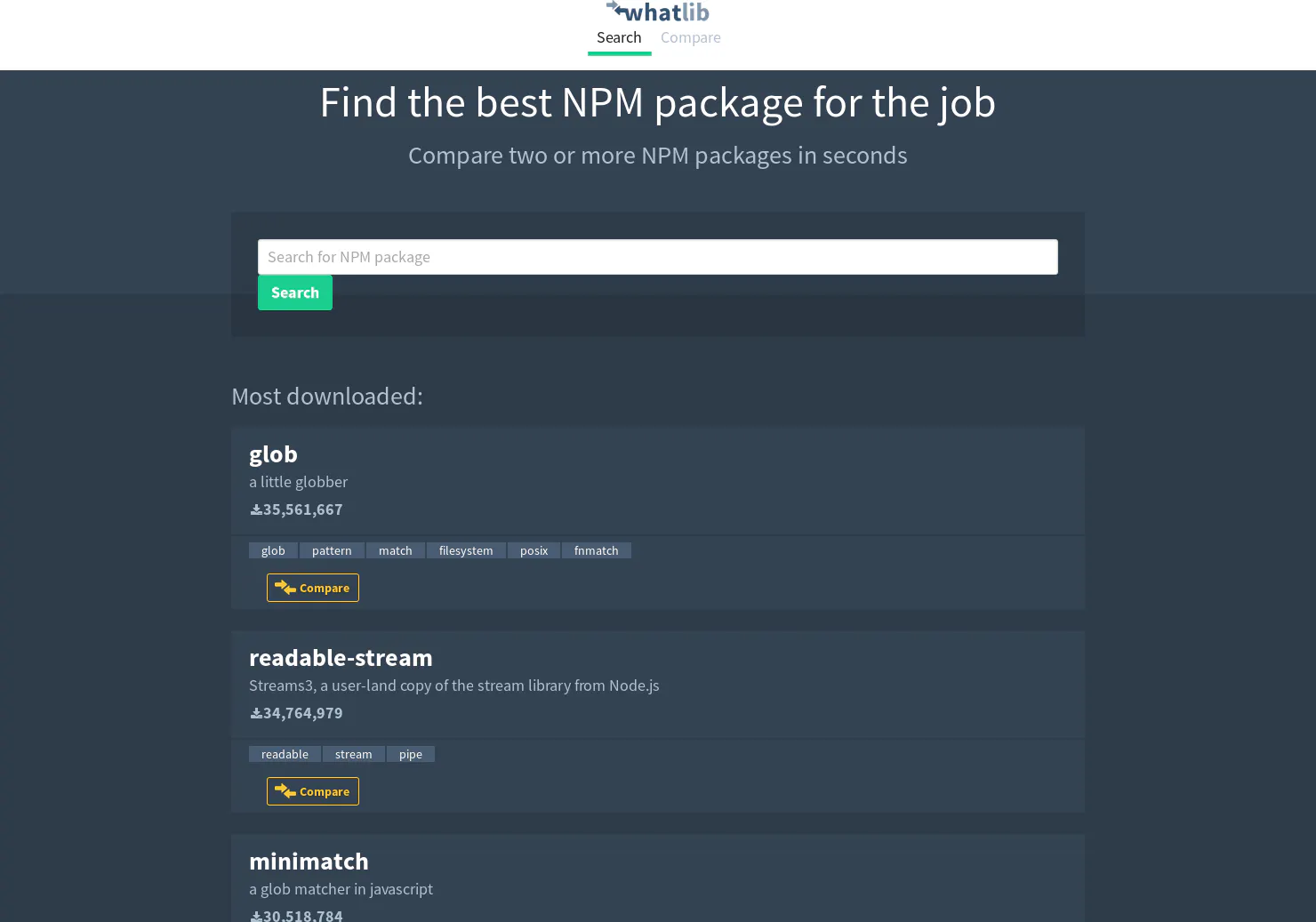Click the Streams3 description text

[x=454, y=685]
